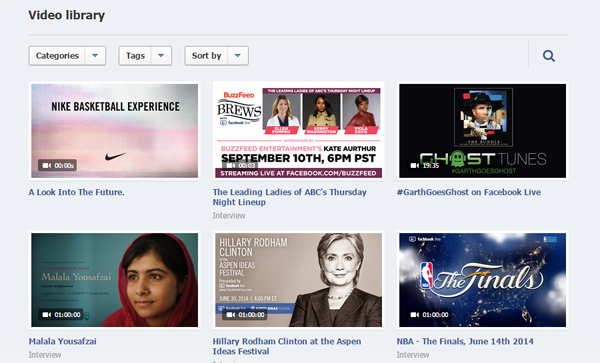Open '#GarthGoesGhost on Facebook Live' link

point(469,192)
